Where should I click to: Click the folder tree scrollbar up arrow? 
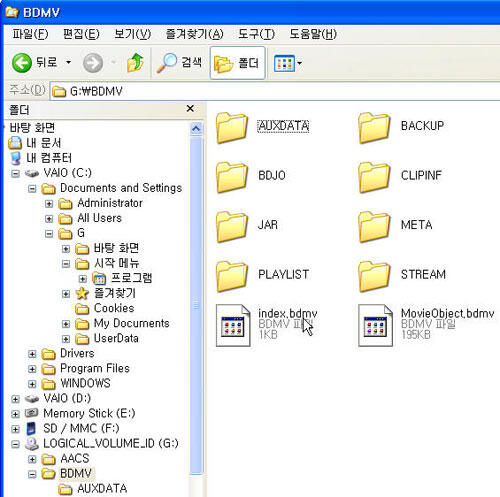tap(196, 129)
